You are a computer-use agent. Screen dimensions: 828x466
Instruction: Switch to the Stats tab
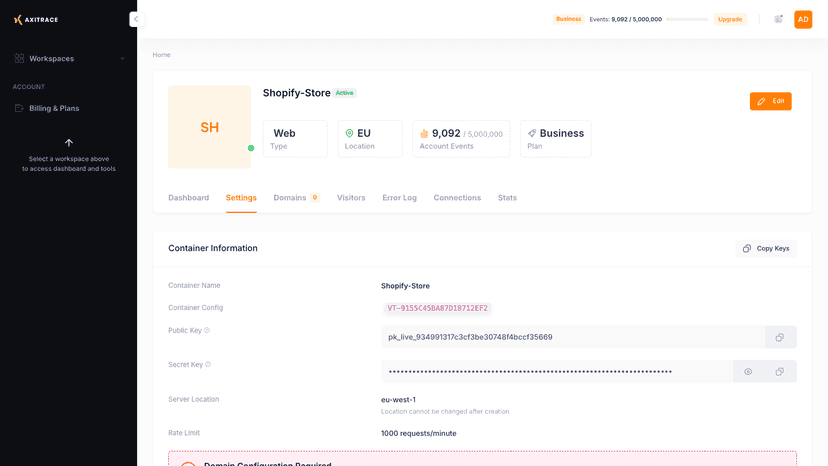(x=507, y=198)
